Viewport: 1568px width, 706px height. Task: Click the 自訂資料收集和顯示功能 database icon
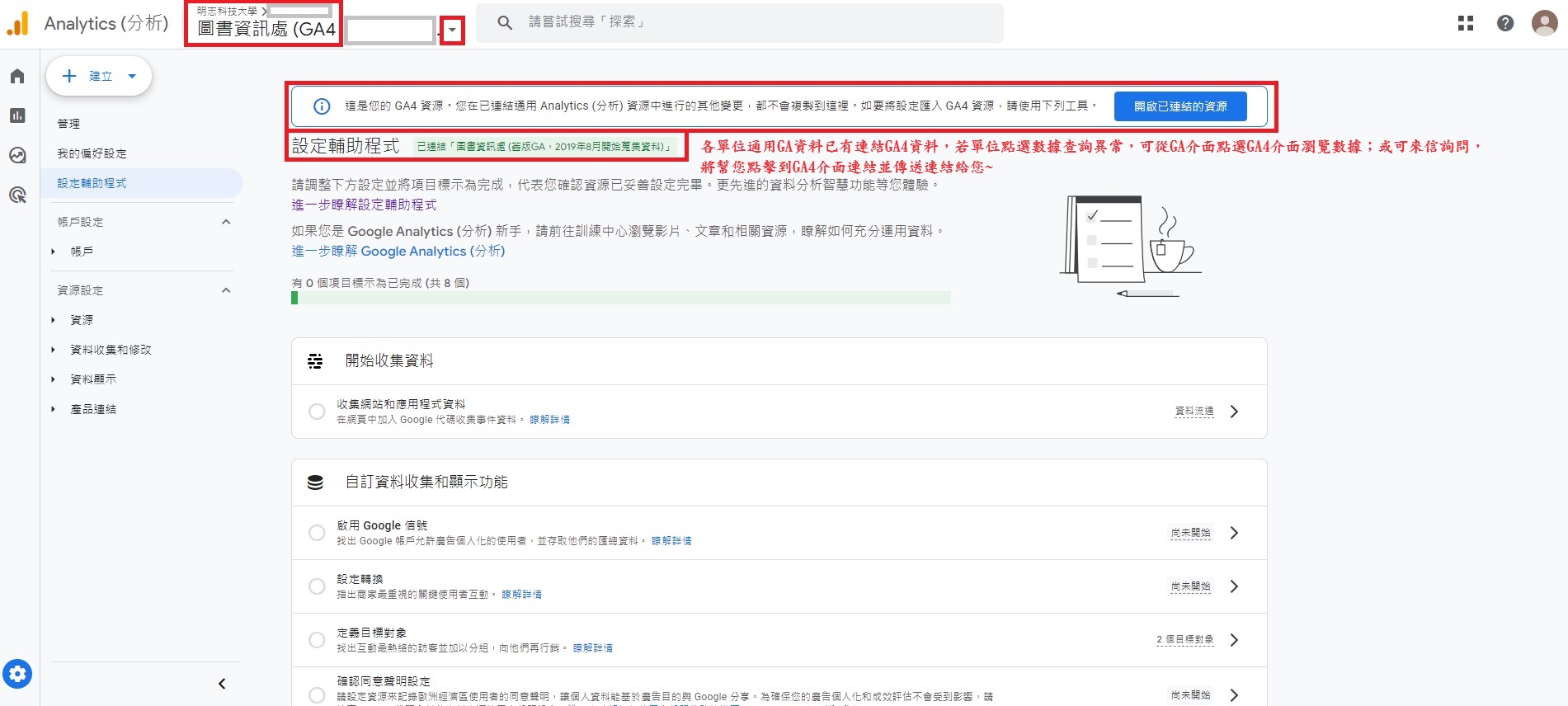pos(315,482)
